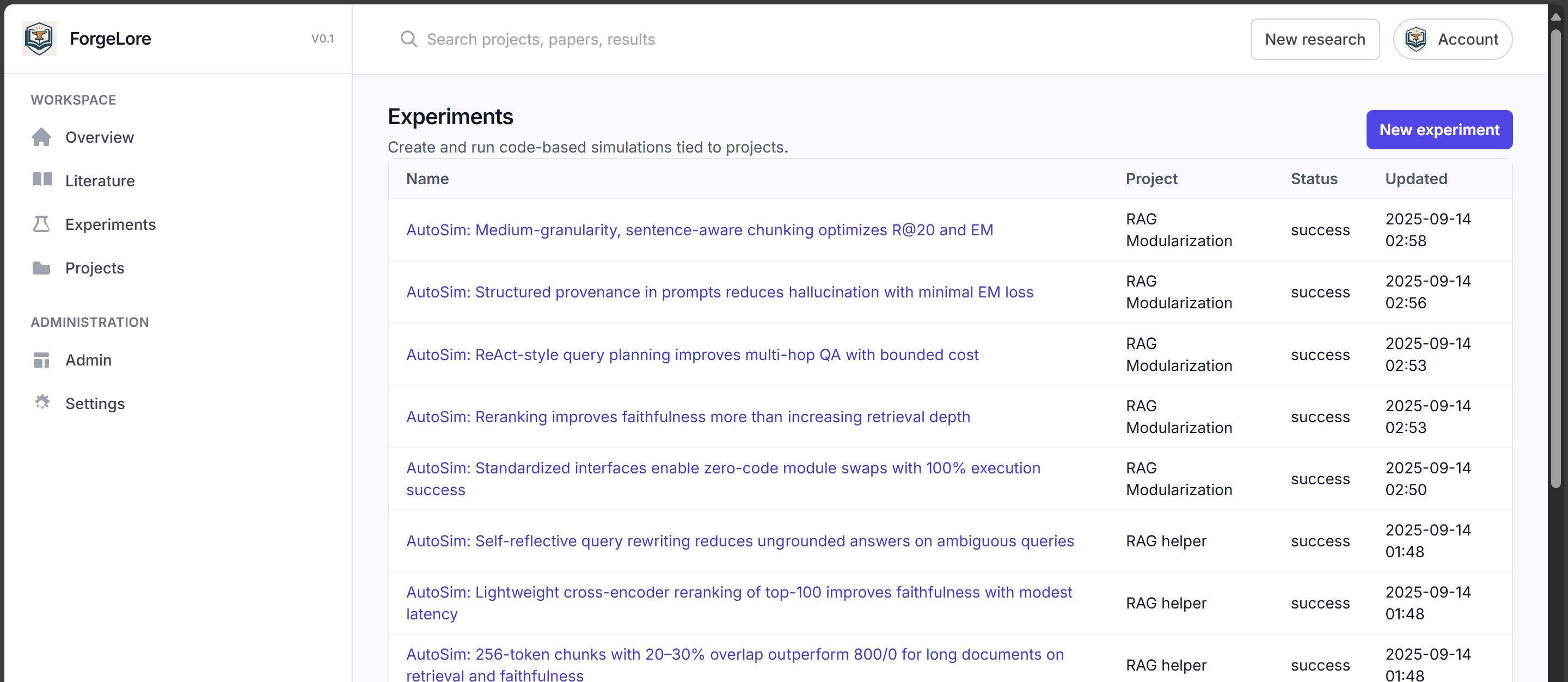The height and width of the screenshot is (682, 1568).
Task: Focus the search projects input field
Action: point(609,39)
